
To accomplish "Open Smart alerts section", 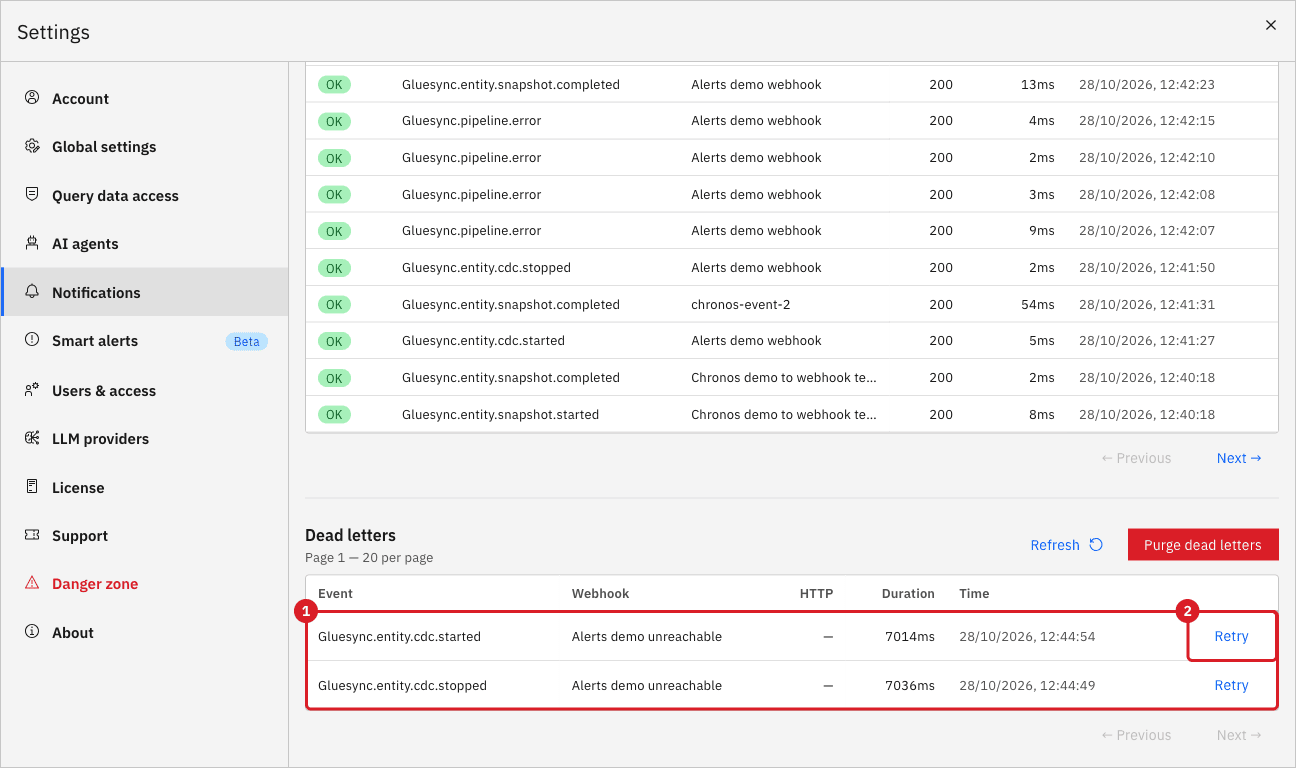I will (x=145, y=340).
